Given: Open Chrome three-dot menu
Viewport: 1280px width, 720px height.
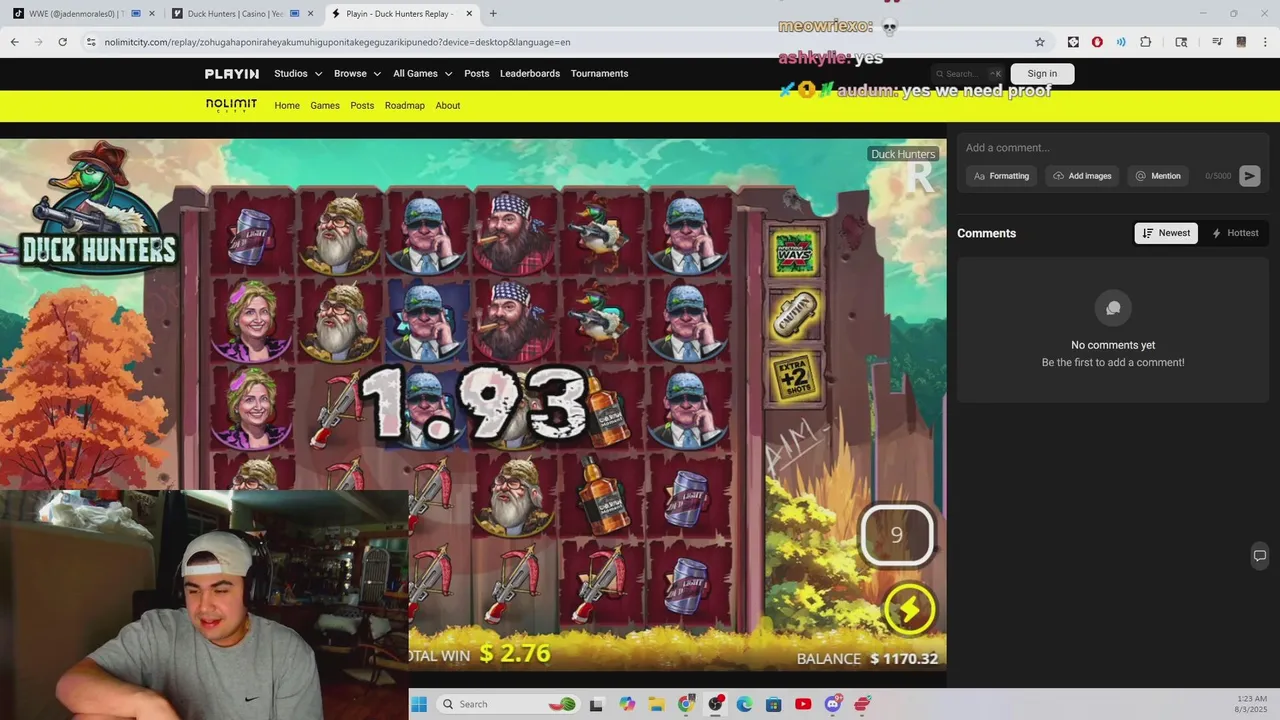Looking at the screenshot, I should pyautogui.click(x=1265, y=42).
